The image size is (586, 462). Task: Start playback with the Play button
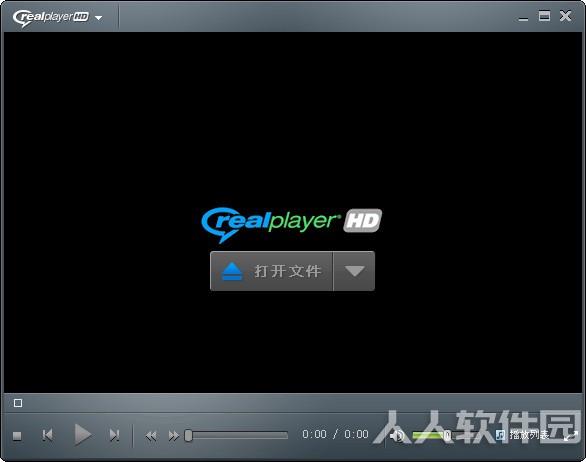(83, 435)
